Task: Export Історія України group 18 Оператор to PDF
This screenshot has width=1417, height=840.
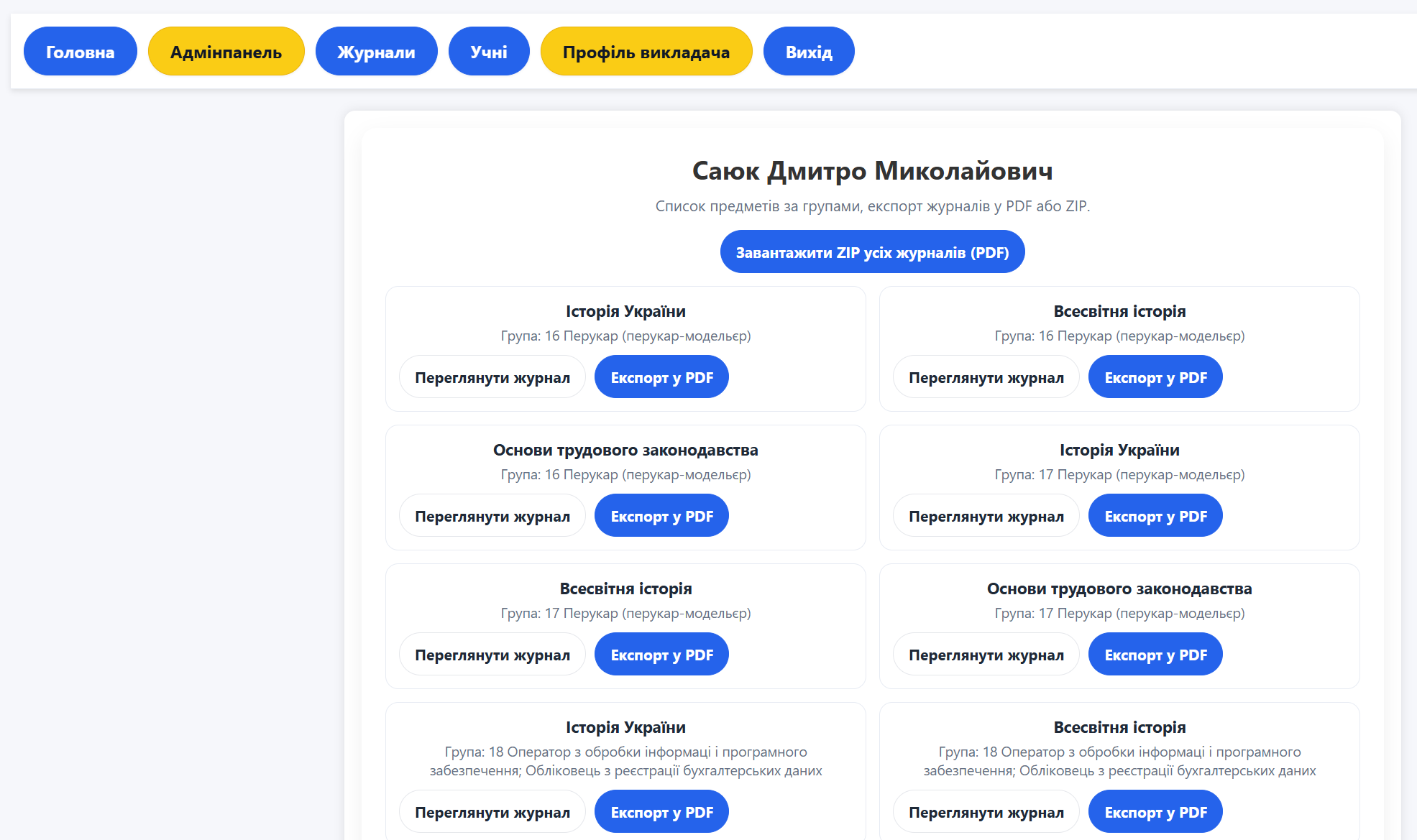Action: click(x=661, y=811)
